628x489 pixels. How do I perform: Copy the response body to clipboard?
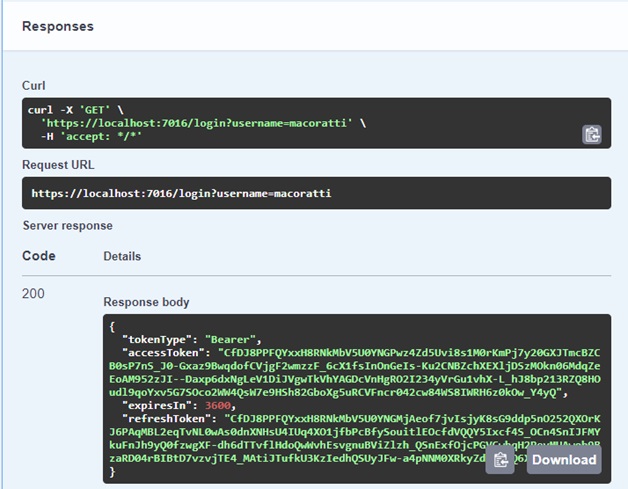pos(501,460)
